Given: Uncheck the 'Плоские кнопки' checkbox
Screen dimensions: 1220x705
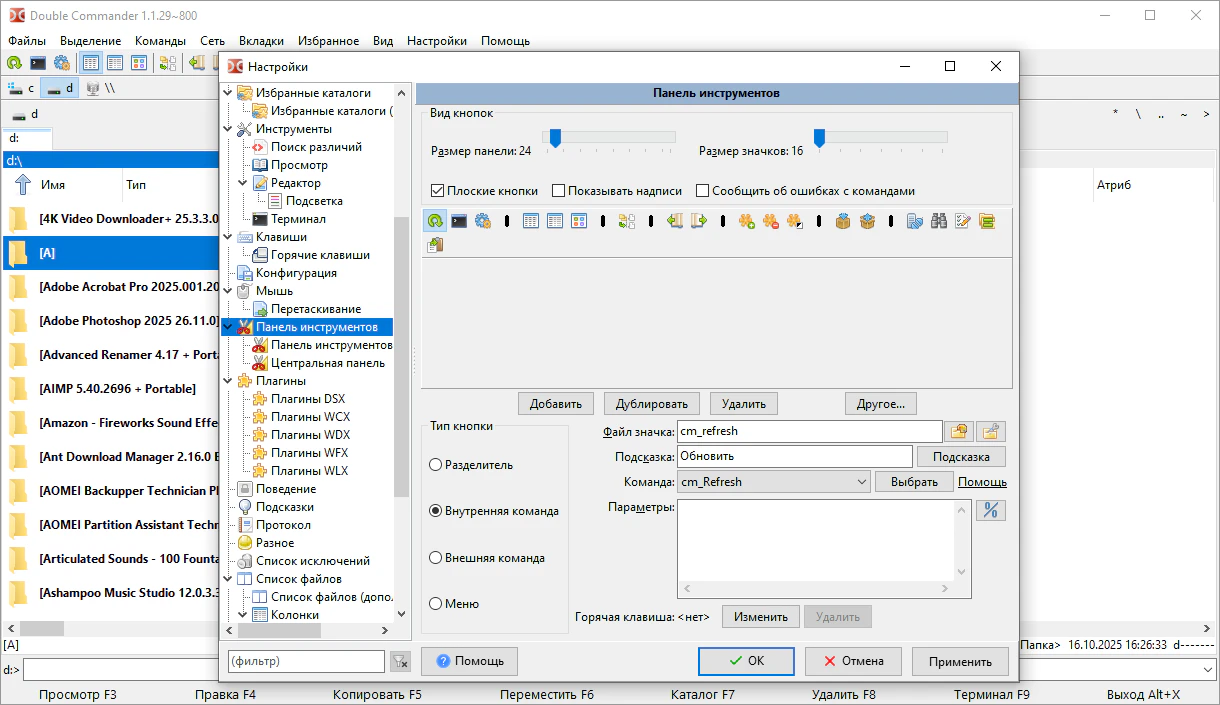Looking at the screenshot, I should [x=437, y=190].
